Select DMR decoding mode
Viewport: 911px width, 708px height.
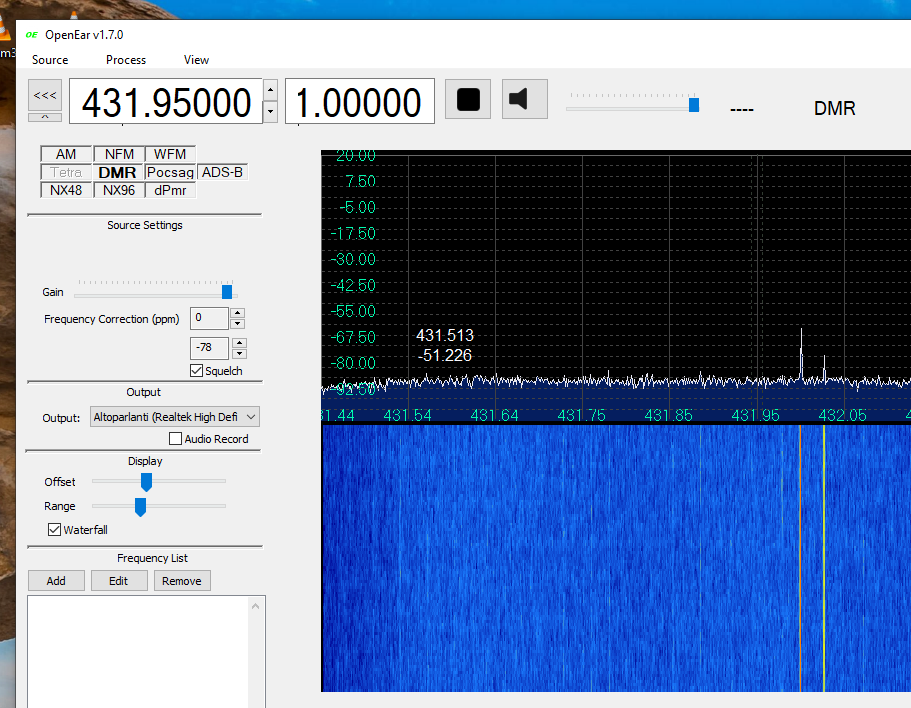[x=117, y=172]
